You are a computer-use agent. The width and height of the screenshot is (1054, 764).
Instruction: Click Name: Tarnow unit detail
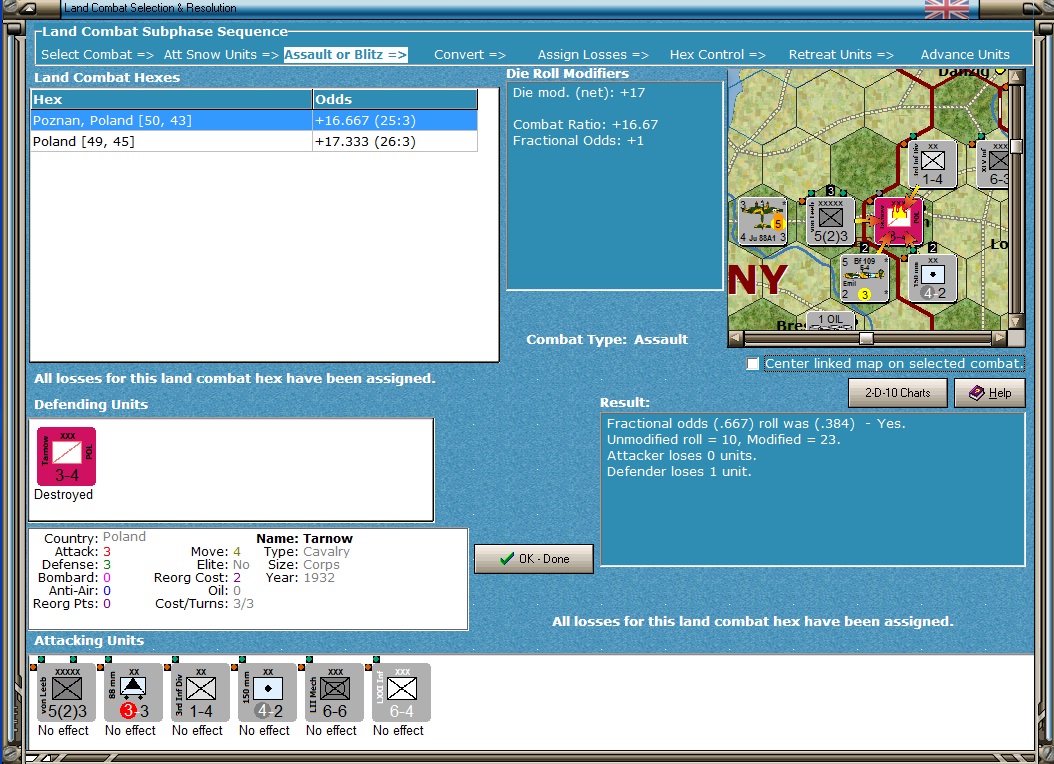305,538
